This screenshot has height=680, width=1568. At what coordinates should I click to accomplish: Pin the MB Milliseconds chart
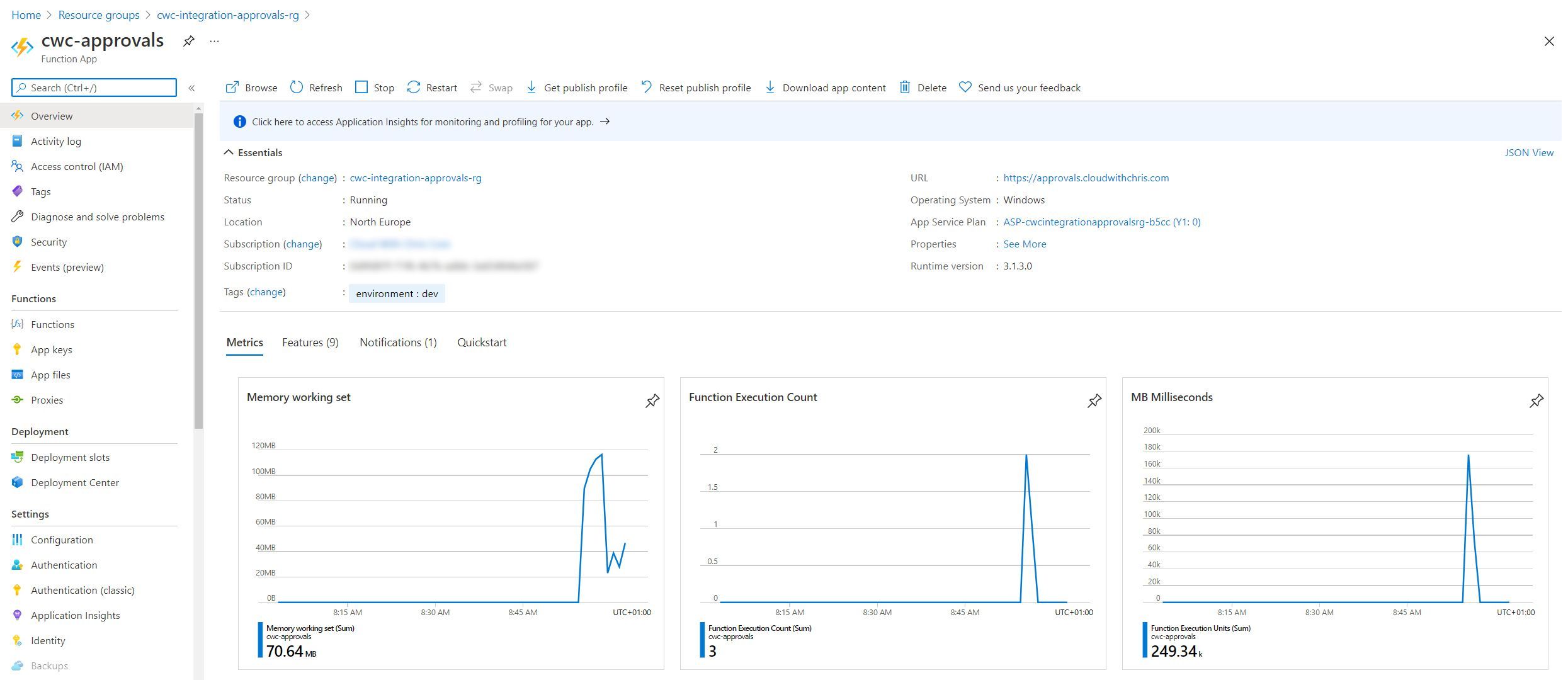pyautogui.click(x=1537, y=400)
